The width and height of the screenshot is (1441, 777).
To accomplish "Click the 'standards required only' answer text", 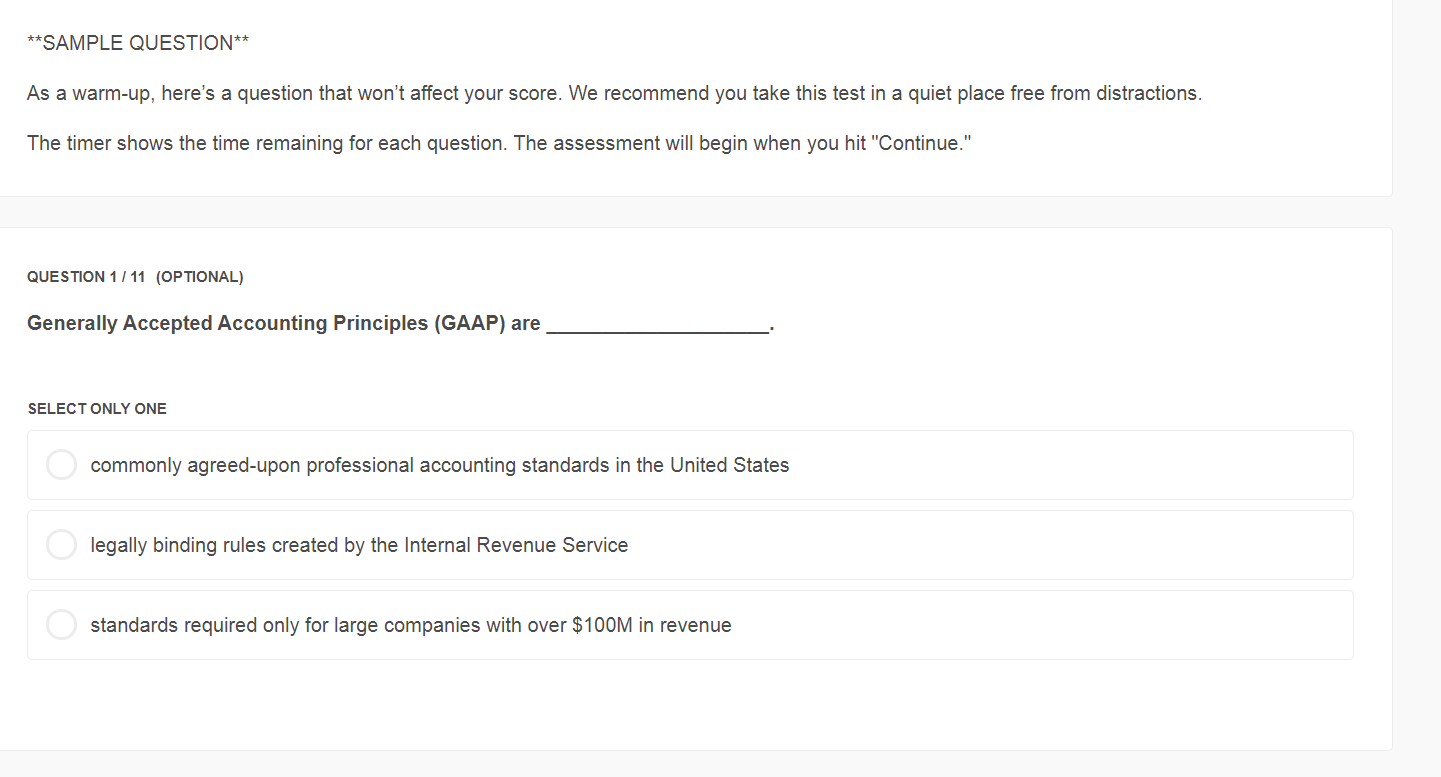I will click(x=410, y=624).
